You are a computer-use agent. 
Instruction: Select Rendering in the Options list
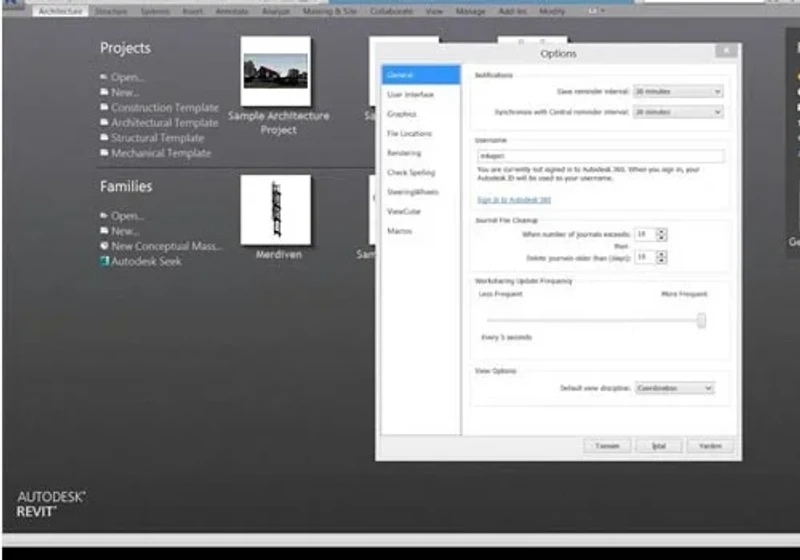(421, 152)
